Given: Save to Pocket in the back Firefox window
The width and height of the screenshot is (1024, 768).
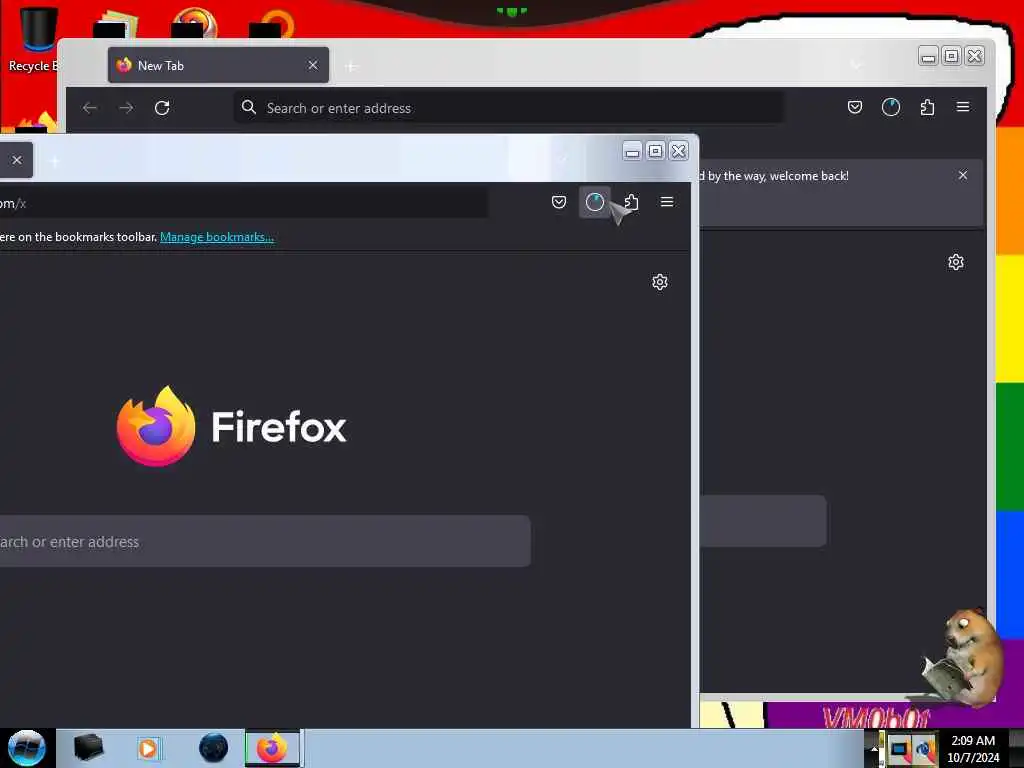Looking at the screenshot, I should coord(855,107).
